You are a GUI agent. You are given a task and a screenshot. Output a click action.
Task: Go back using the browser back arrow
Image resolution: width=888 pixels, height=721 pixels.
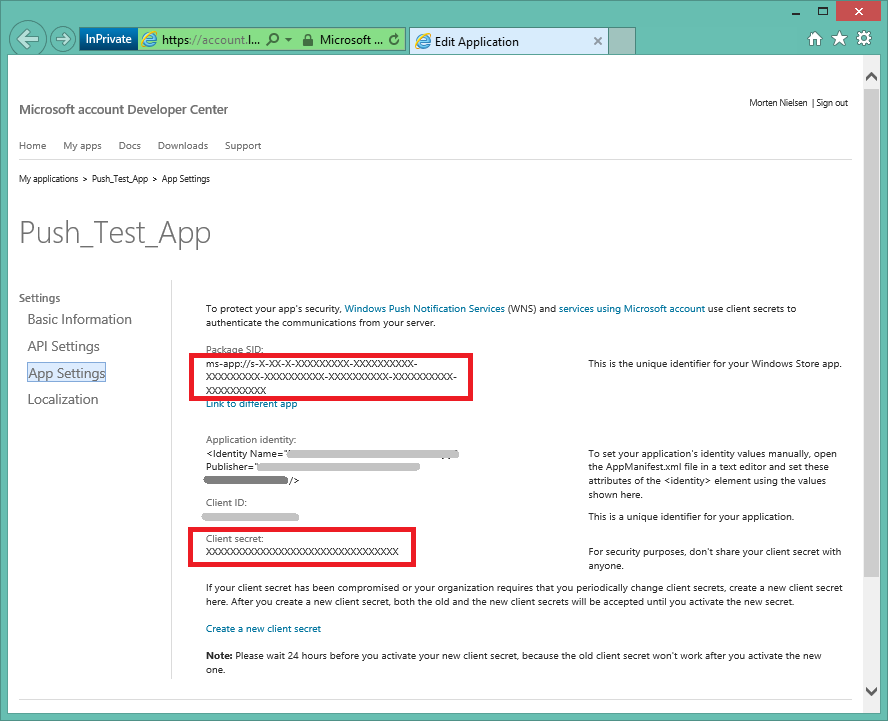point(28,39)
